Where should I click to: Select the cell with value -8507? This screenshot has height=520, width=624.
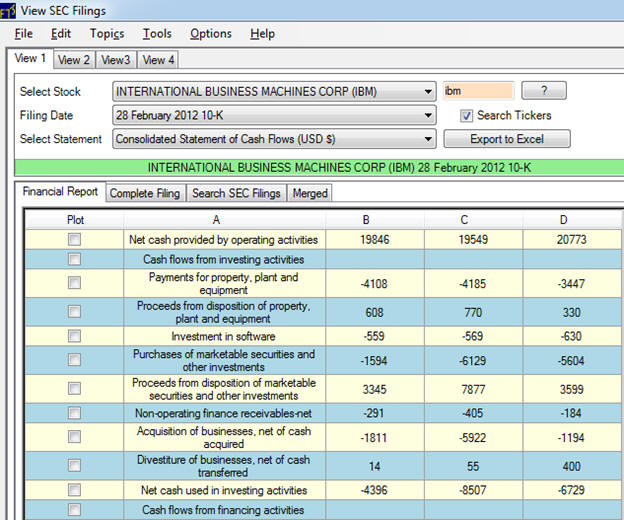[x=473, y=490]
